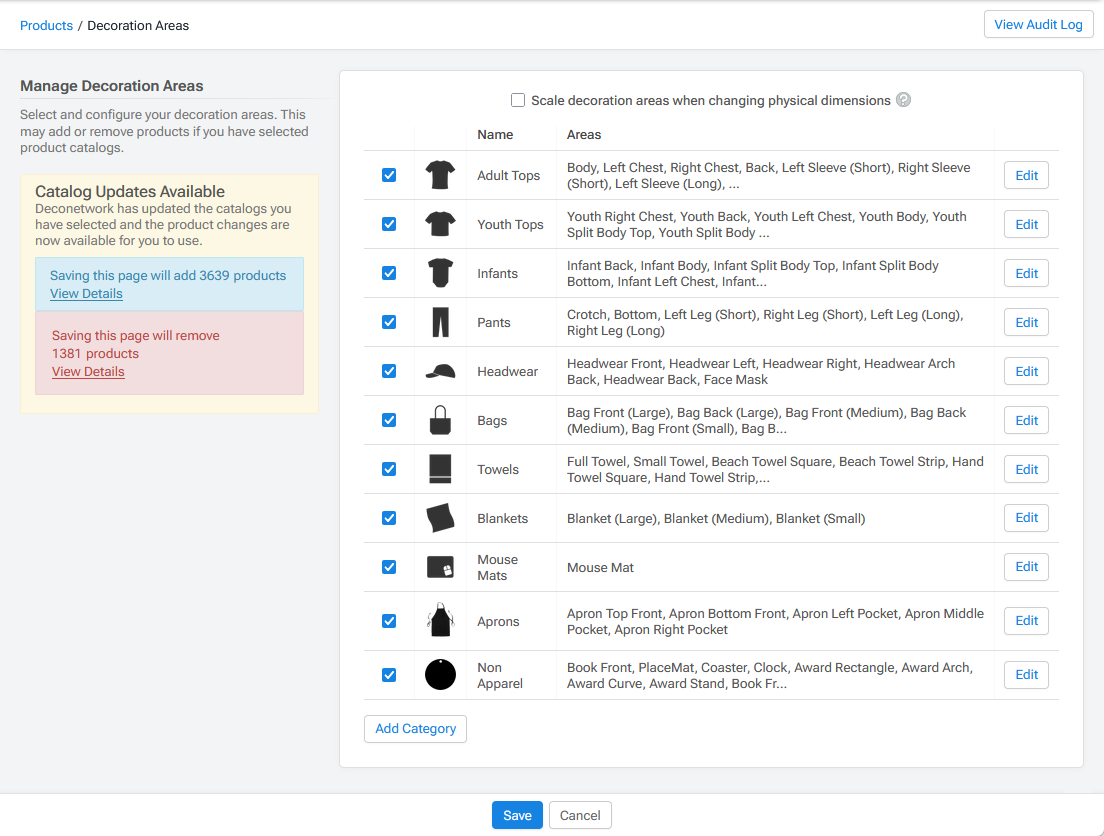View details of products being added
The width and height of the screenshot is (1104, 836).
[x=86, y=294]
